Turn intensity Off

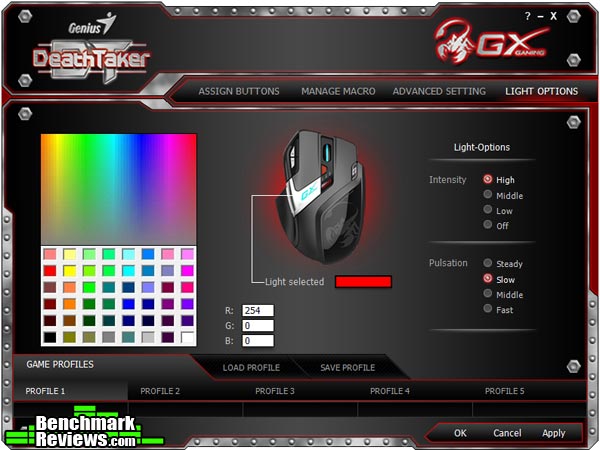point(488,225)
